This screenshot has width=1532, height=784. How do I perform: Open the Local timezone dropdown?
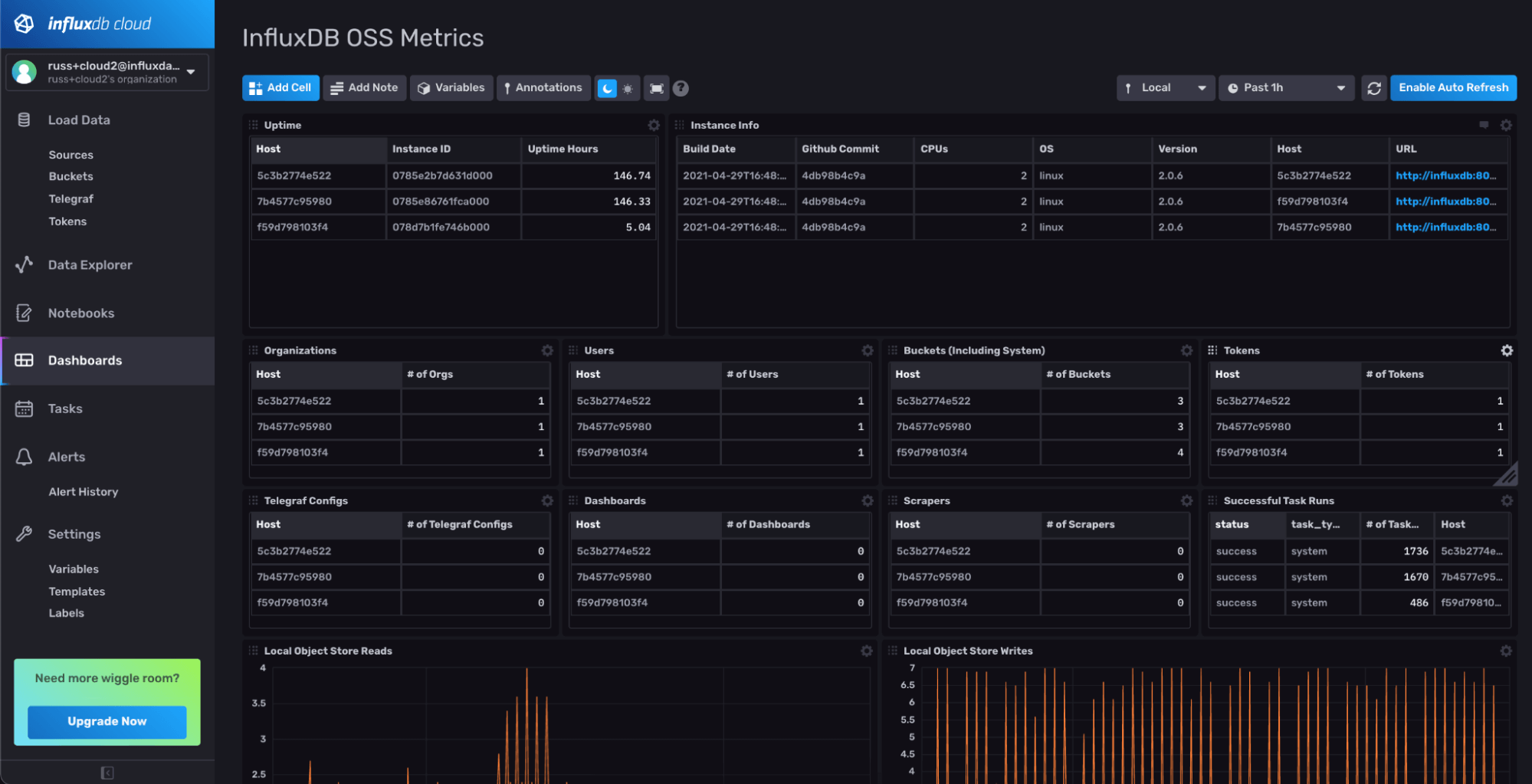pos(1164,87)
